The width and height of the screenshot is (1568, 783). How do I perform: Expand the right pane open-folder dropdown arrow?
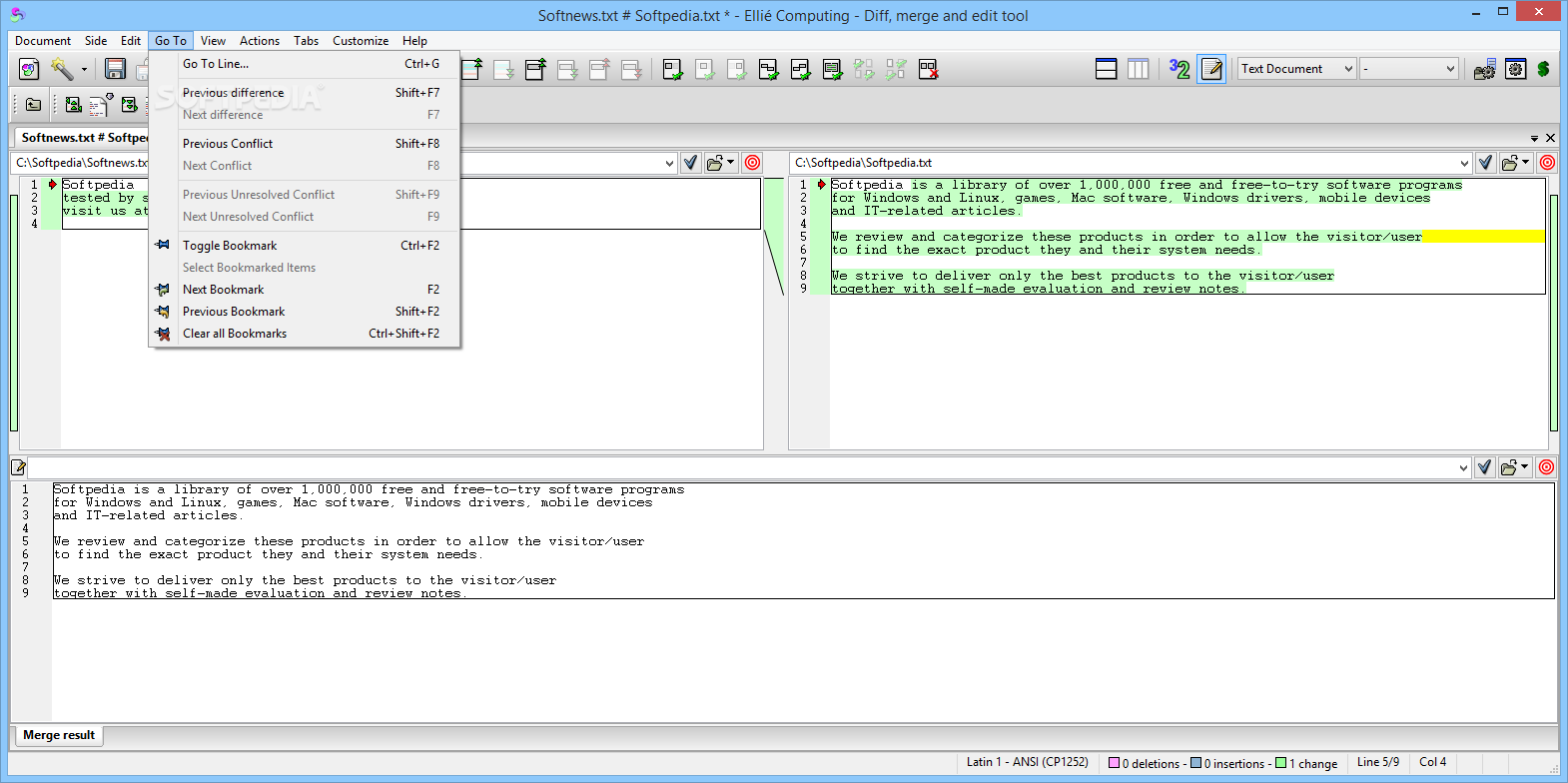1526,163
